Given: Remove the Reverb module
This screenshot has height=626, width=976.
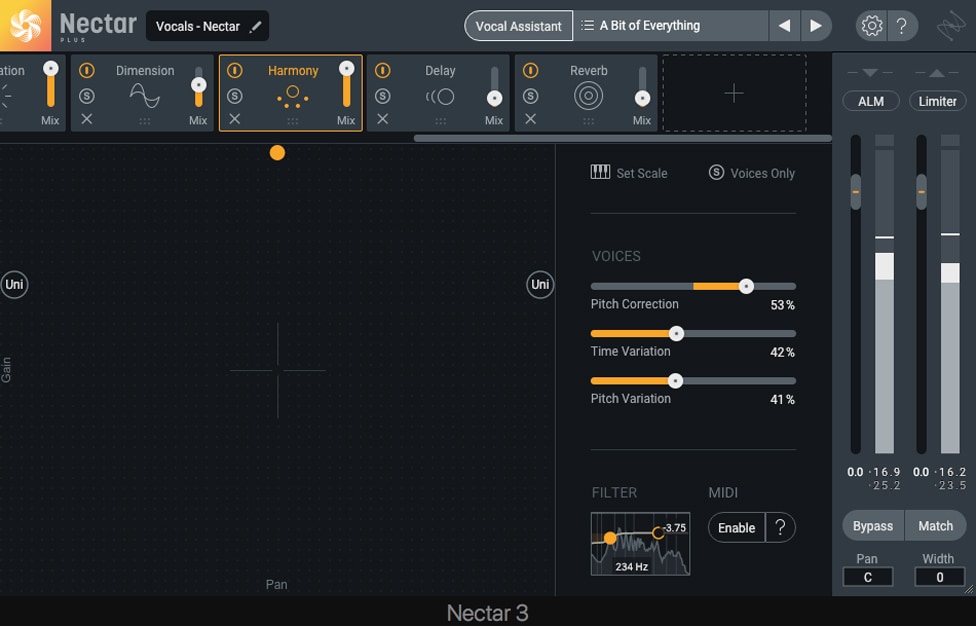Looking at the screenshot, I should tap(530, 119).
